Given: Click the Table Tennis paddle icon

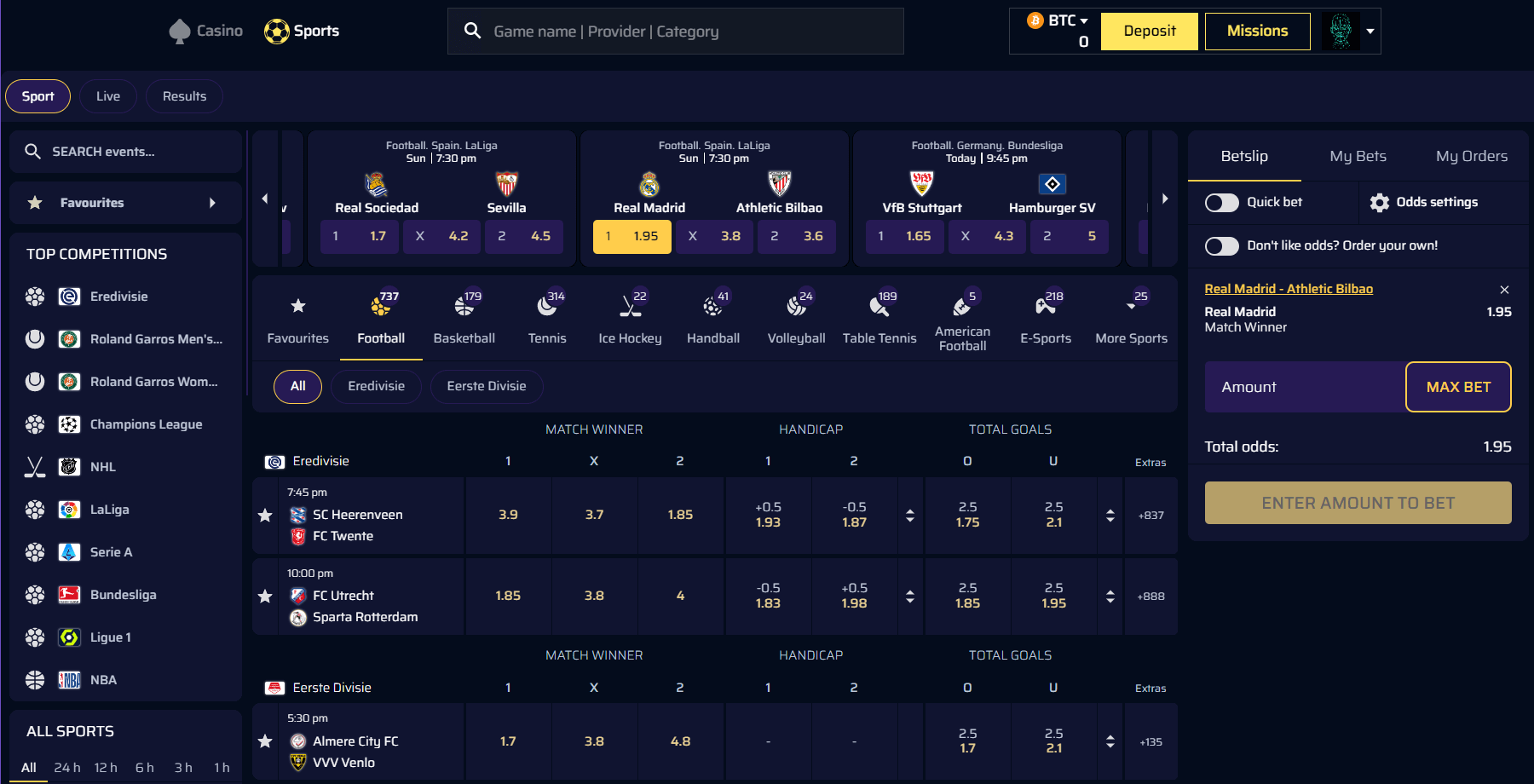Looking at the screenshot, I should (x=879, y=307).
